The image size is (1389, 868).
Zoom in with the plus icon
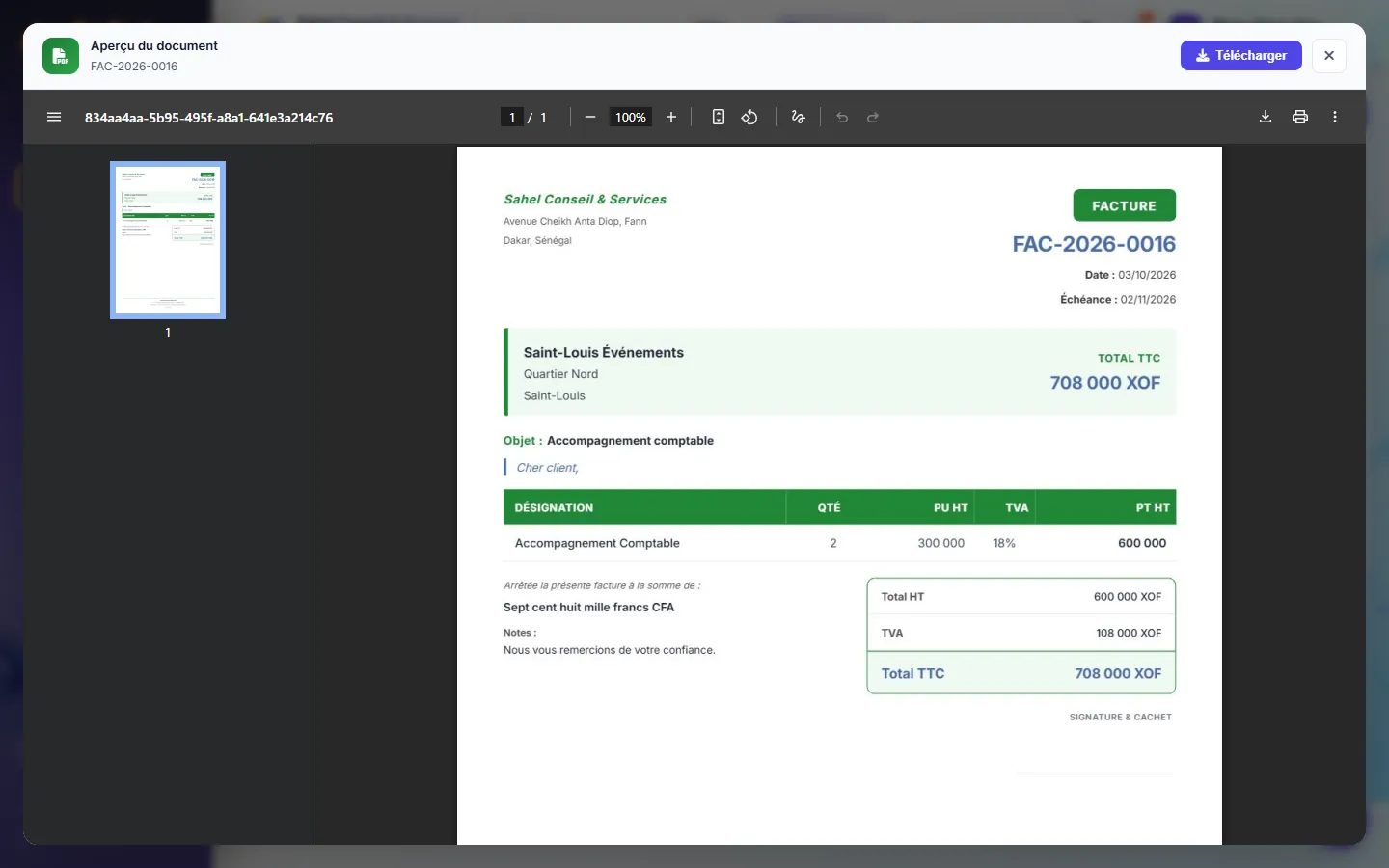coord(671,117)
